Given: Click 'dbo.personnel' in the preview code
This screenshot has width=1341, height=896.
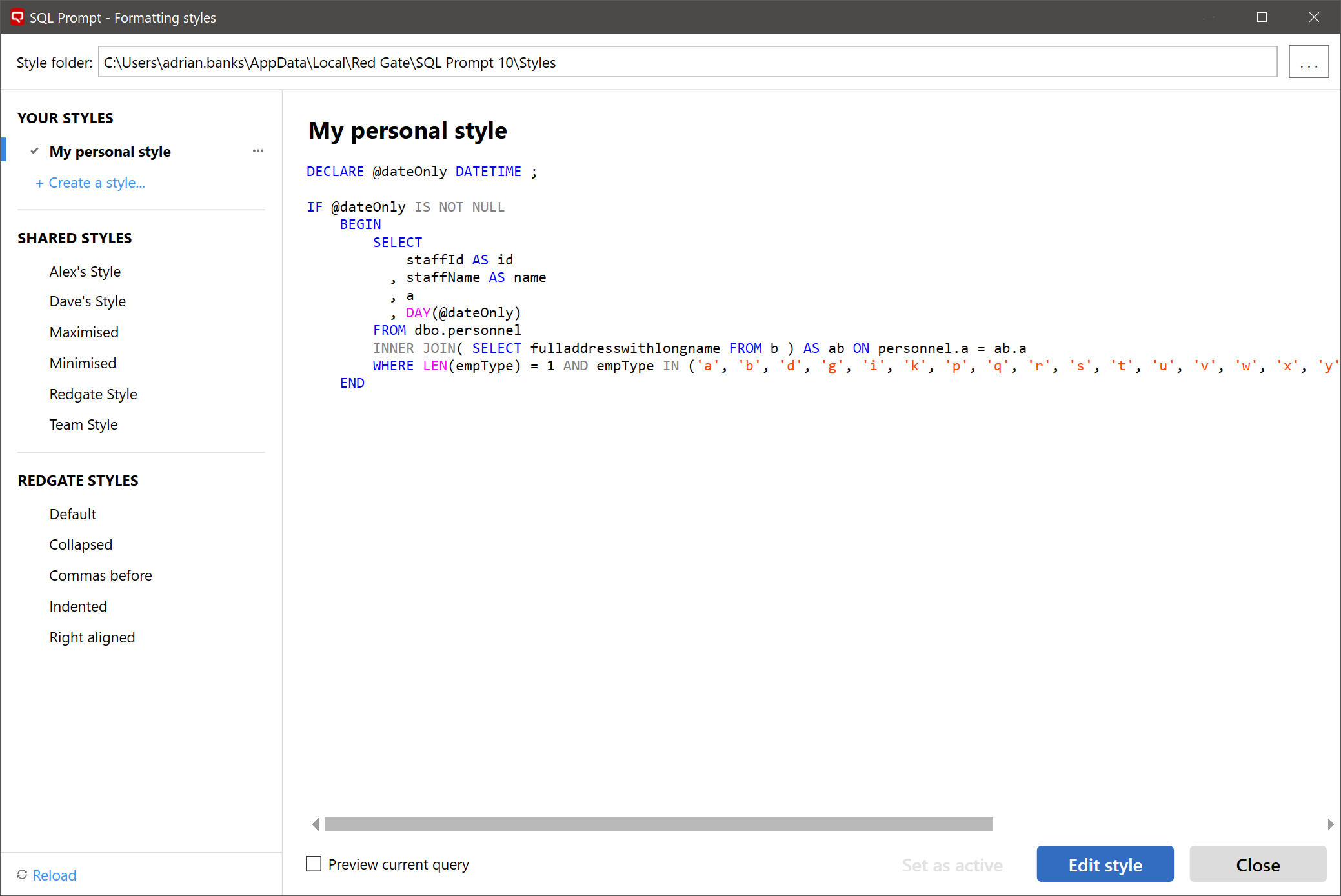Looking at the screenshot, I should pos(467,330).
